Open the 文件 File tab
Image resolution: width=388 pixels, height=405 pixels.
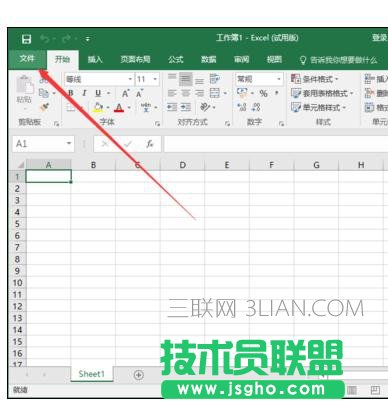click(x=27, y=59)
